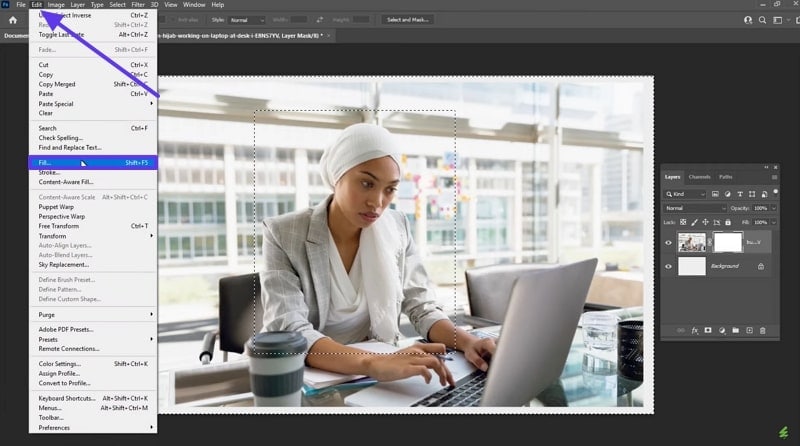This screenshot has width=800, height=446.
Task: Open the Opacity dropdown arrow
Action: coord(773,208)
